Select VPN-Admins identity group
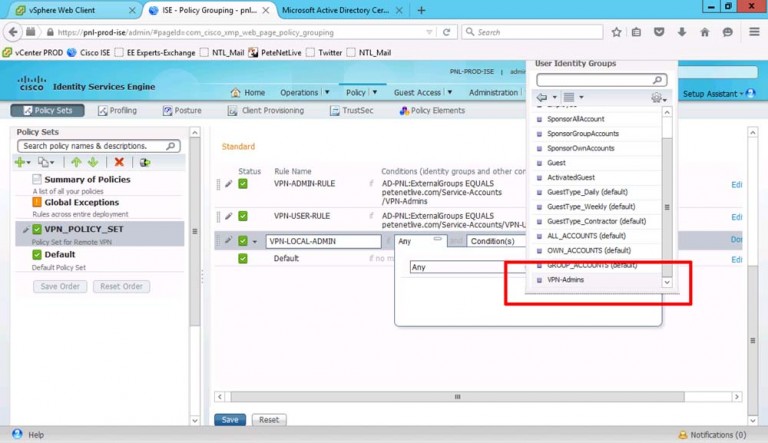768x443 pixels. 565,280
